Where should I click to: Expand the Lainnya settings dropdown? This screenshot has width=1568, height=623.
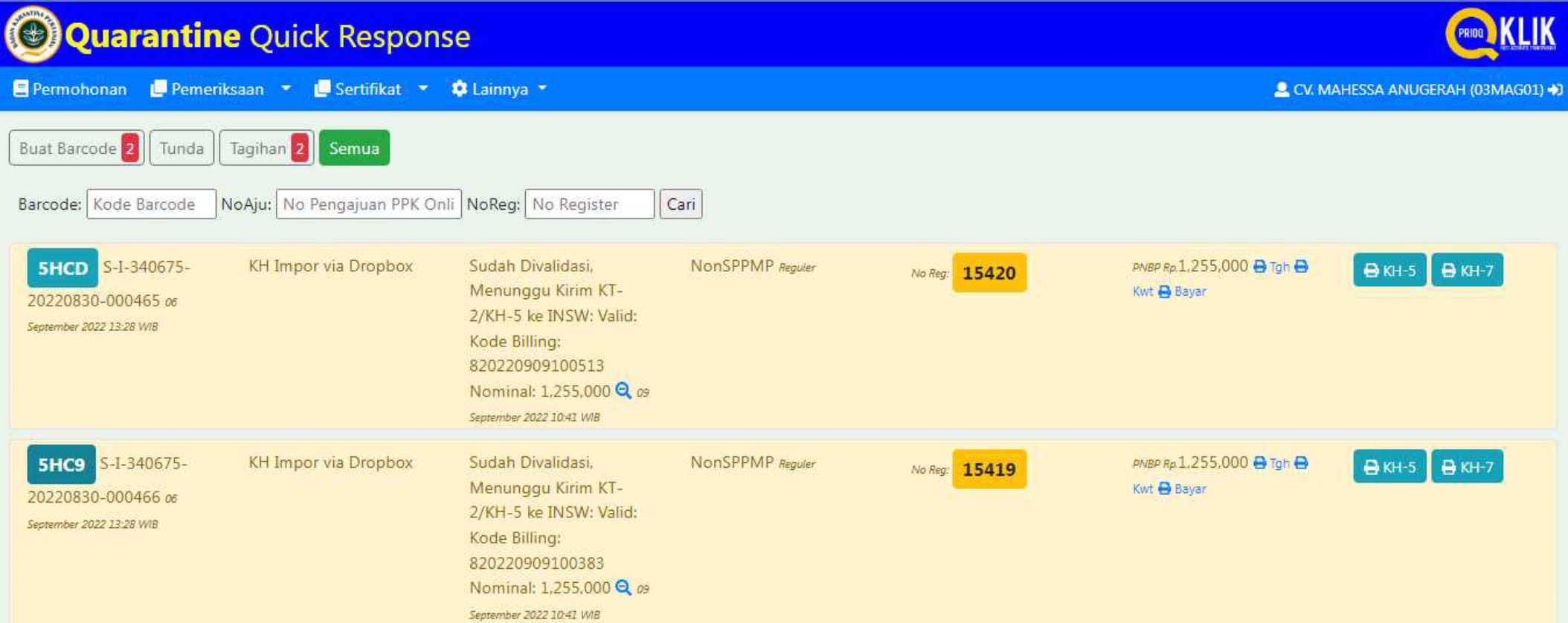[499, 89]
